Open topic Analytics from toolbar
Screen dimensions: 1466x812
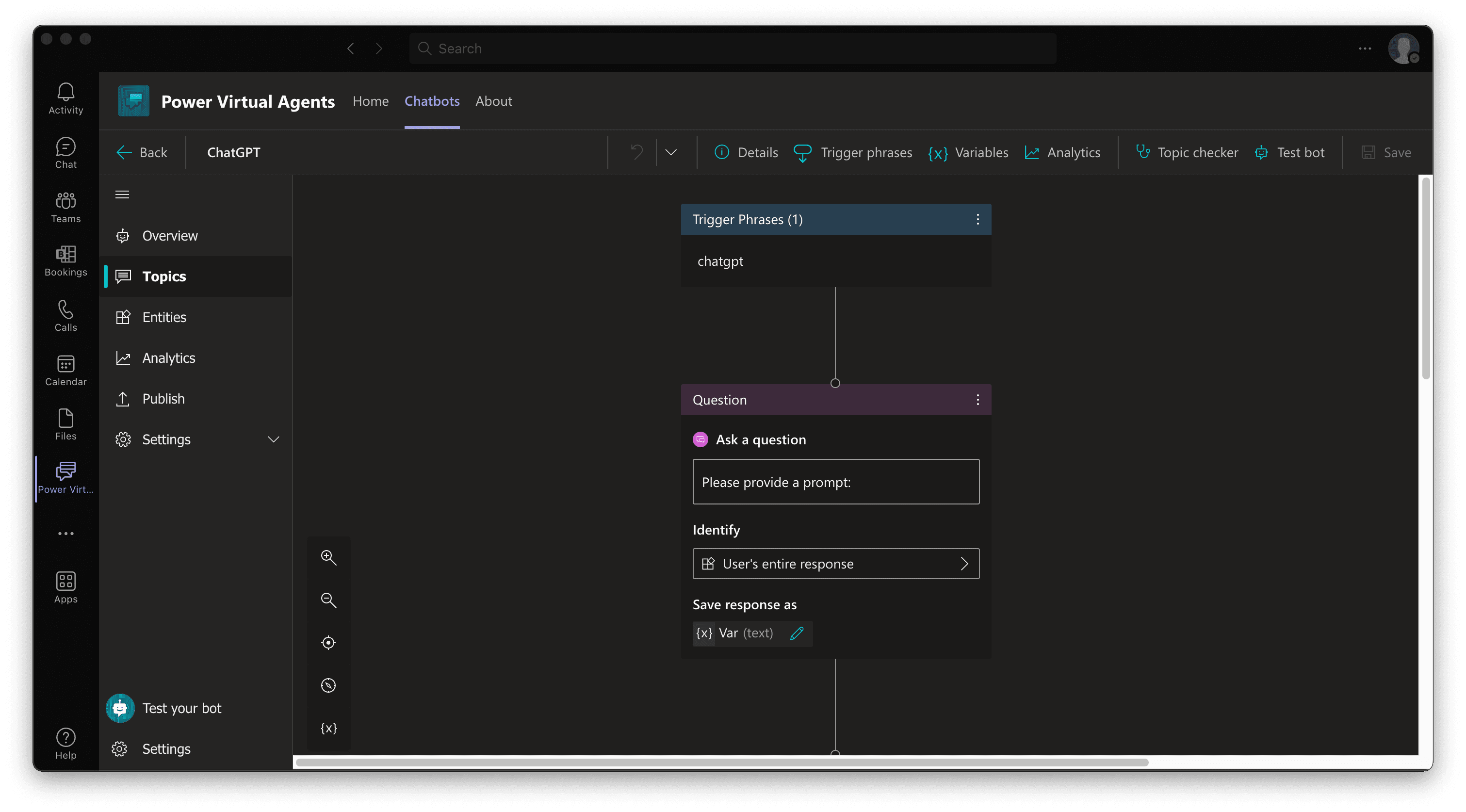pyautogui.click(x=1062, y=152)
